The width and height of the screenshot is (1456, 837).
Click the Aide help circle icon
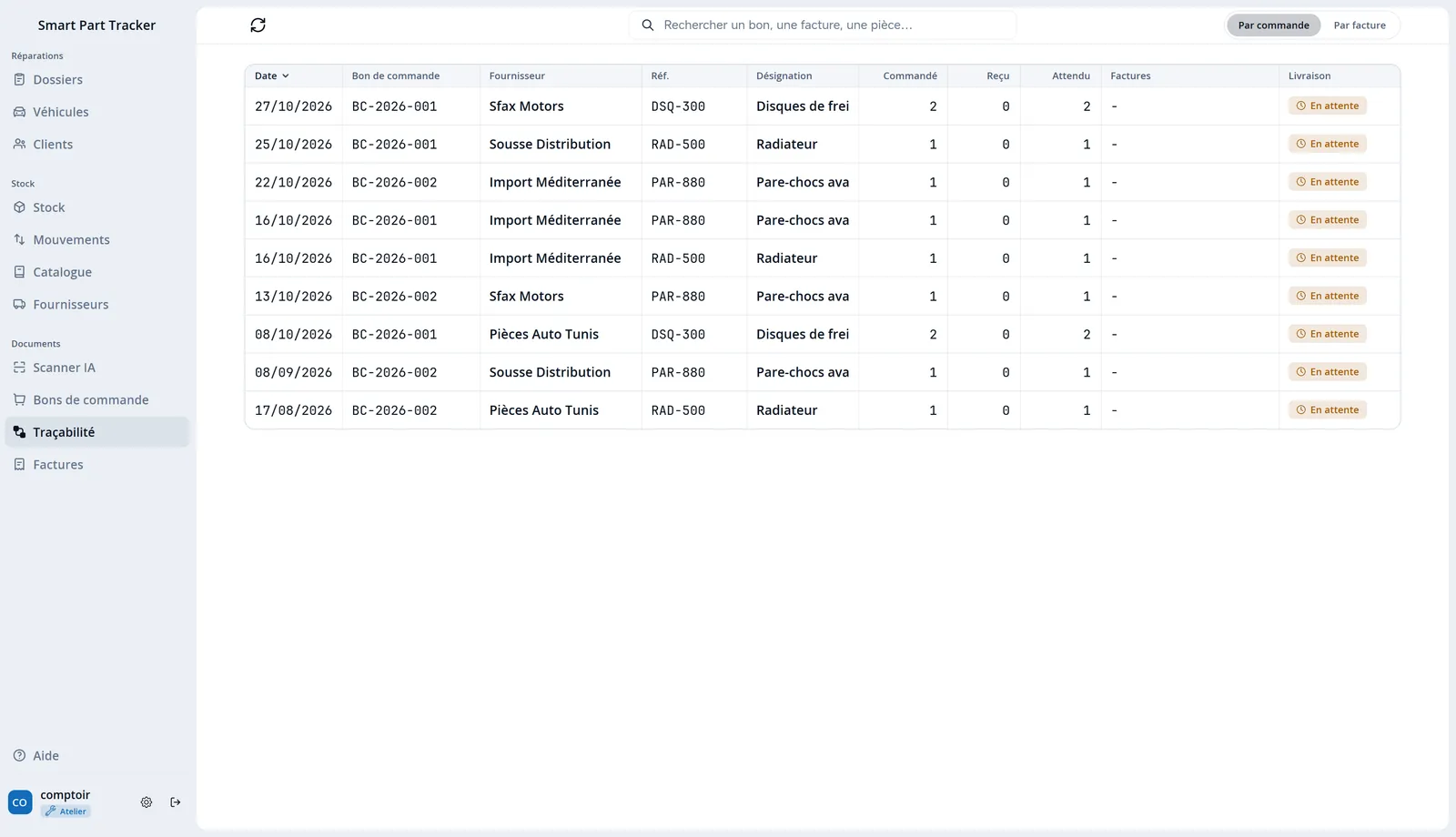[x=19, y=756]
